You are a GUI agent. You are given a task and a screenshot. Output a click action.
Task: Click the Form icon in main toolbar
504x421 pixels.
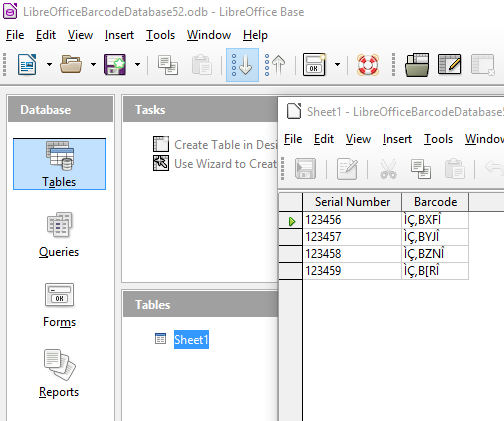click(x=314, y=65)
